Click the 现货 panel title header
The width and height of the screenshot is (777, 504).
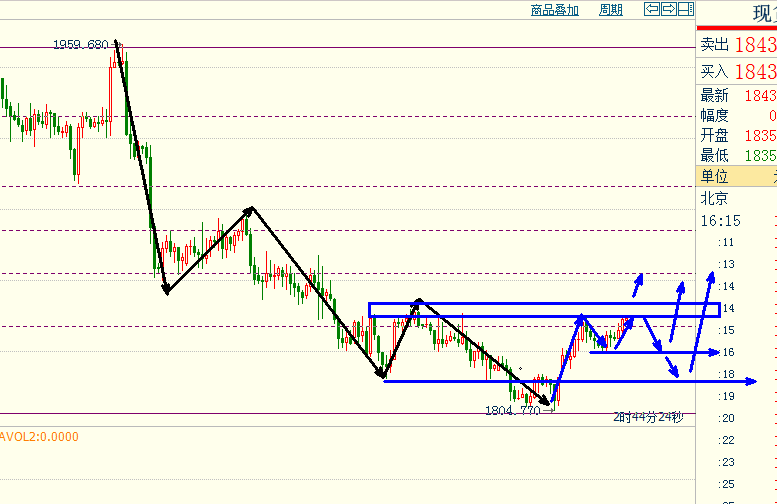760,12
